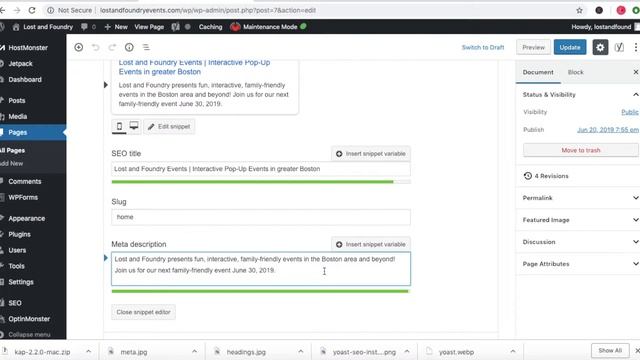
Task: Click the Jun 20, 2019 publish date link
Action: [608, 130]
